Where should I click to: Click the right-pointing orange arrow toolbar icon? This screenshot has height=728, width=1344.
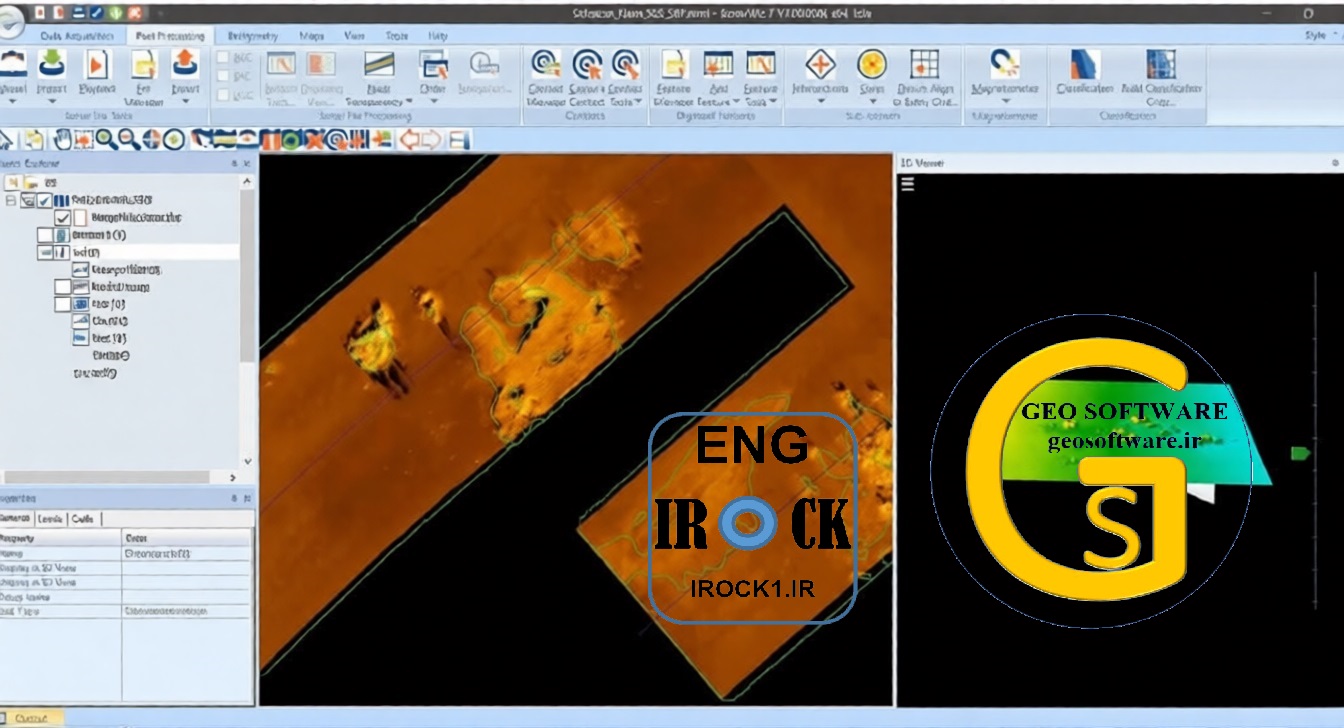point(433,140)
